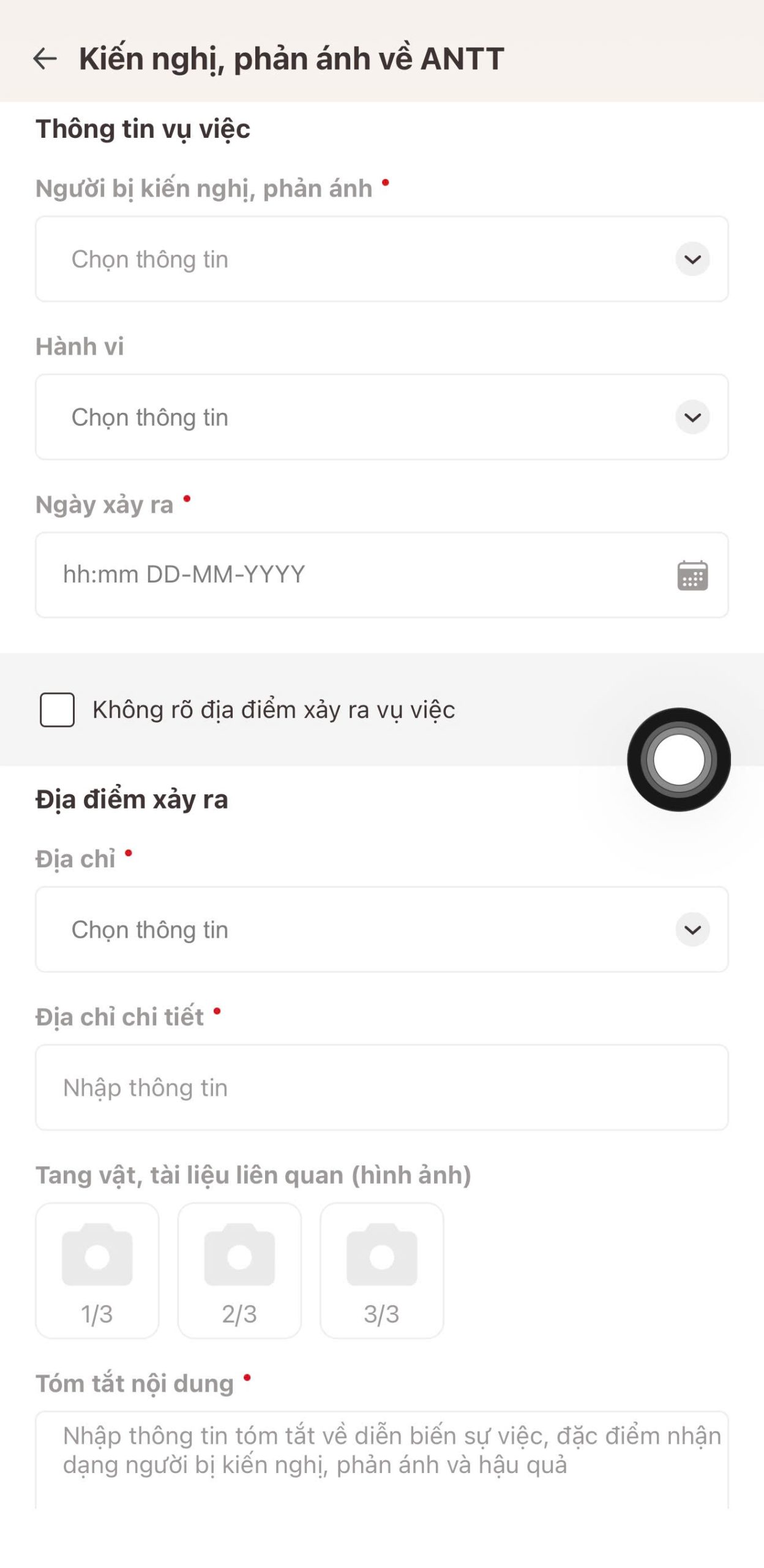Expand the Người bị kiến nghị, phản ánh dropdown
Viewport: 764px width, 1568px height.
[x=355, y=259]
